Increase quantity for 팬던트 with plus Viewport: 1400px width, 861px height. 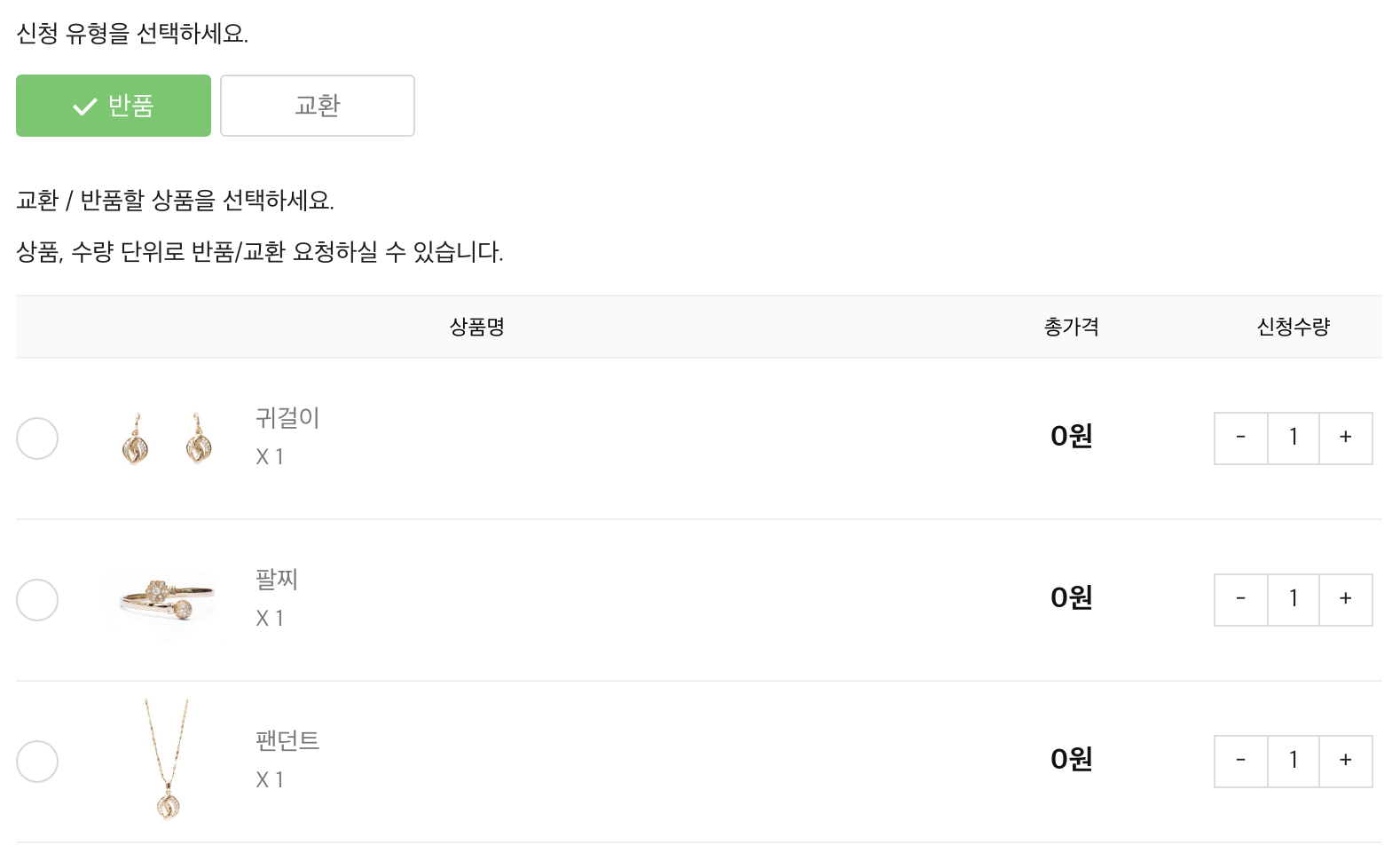pos(1346,762)
